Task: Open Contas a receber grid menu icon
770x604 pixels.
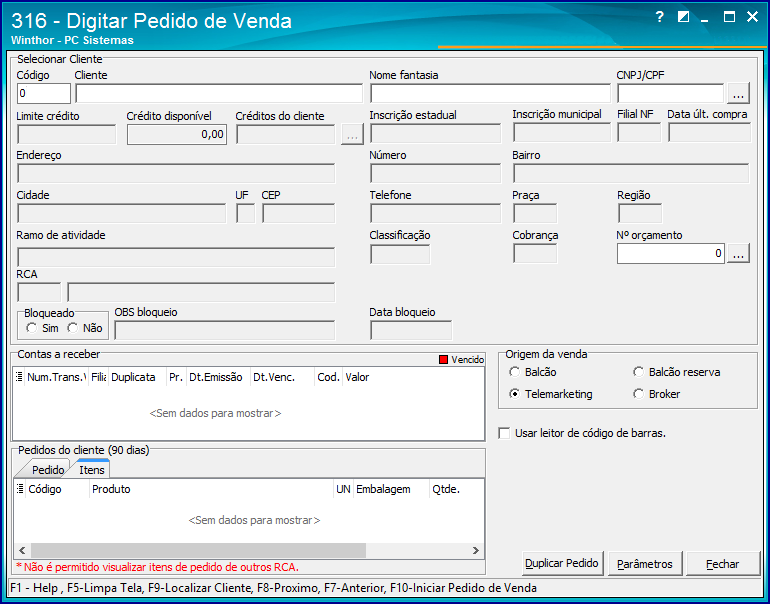Action: pyautogui.click(x=19, y=377)
